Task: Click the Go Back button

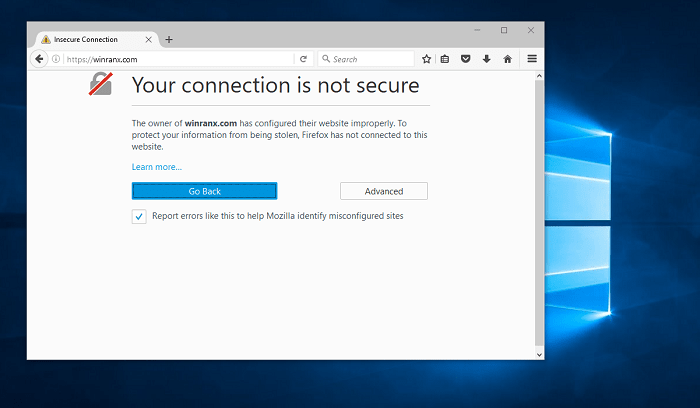Action: pyautogui.click(x=204, y=191)
